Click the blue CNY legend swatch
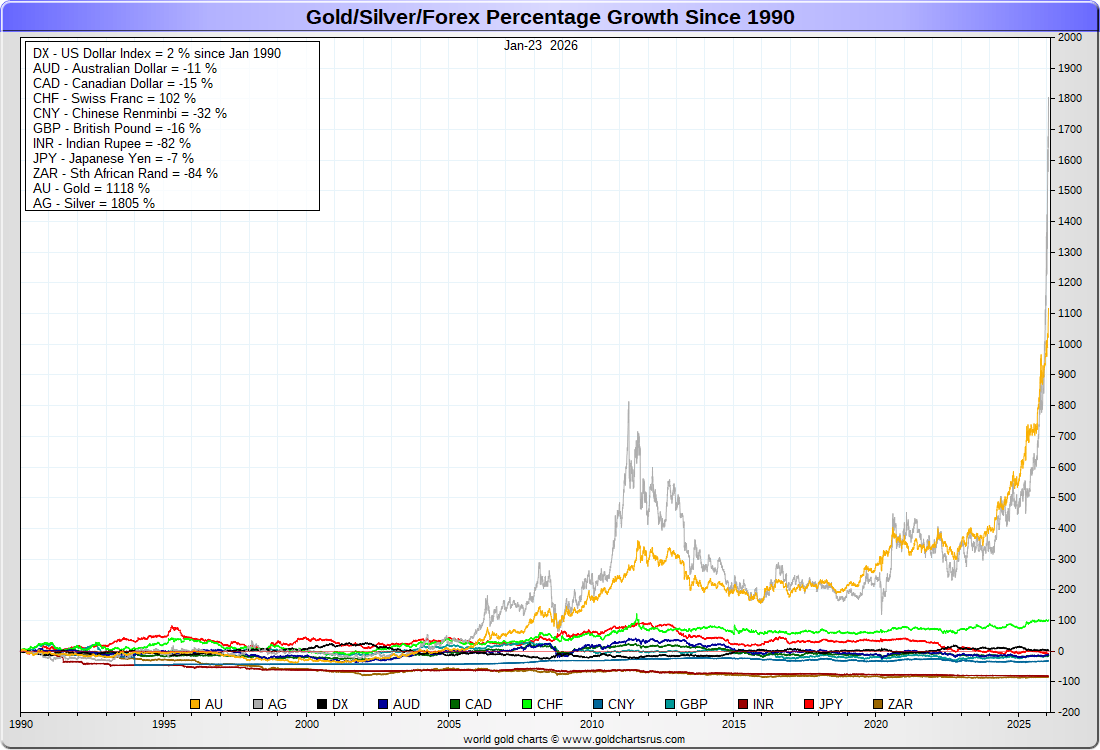The height and width of the screenshot is (750, 1100). point(598,704)
